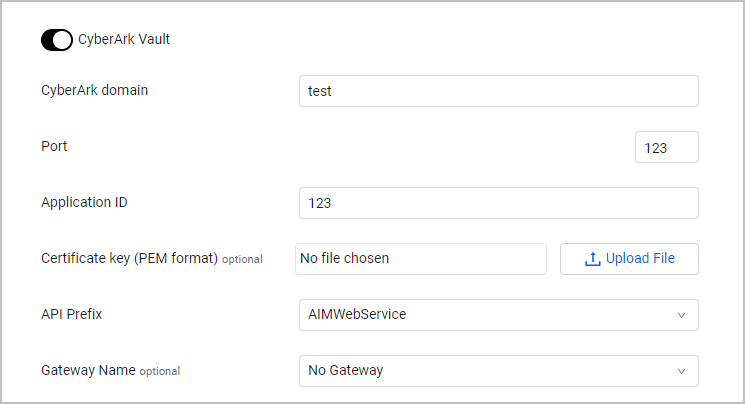Click the Application ID input field
745x404 pixels.
tap(498, 203)
